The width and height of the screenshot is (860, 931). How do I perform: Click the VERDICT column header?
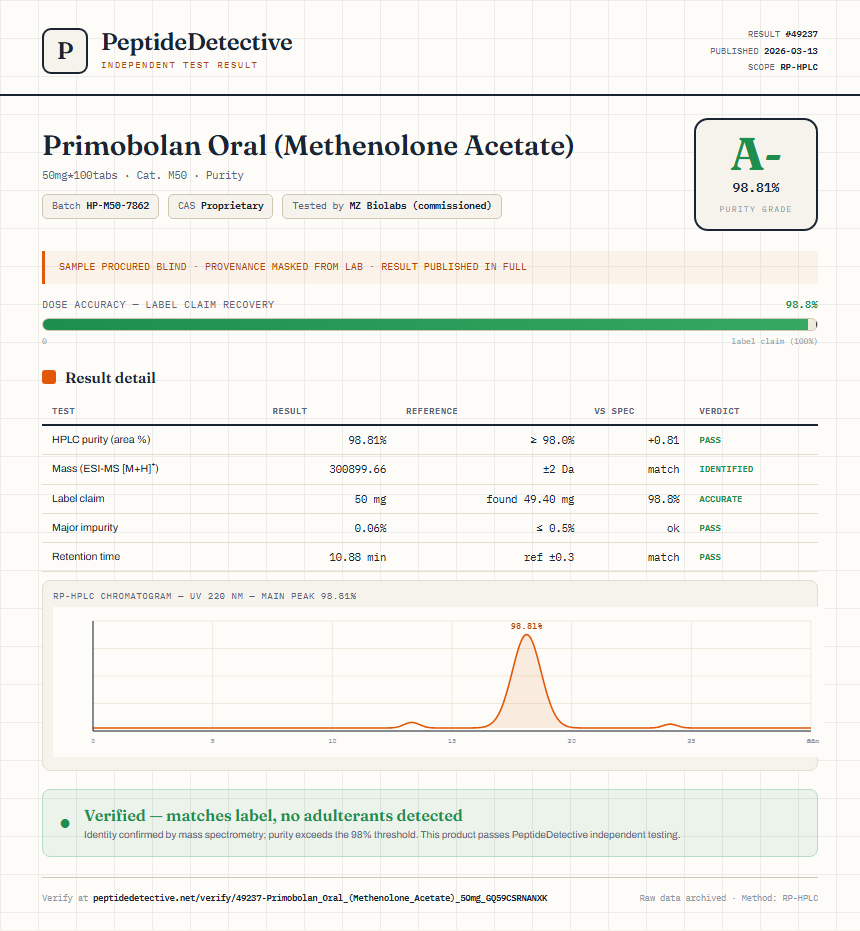tap(719, 411)
